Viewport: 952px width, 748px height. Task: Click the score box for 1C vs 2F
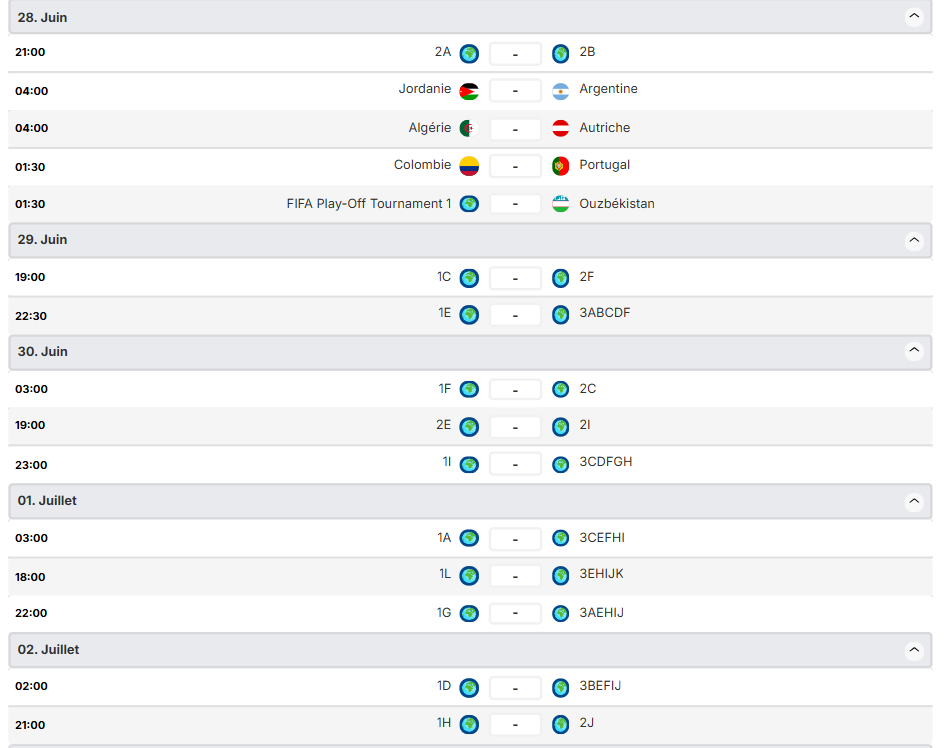[x=515, y=278]
